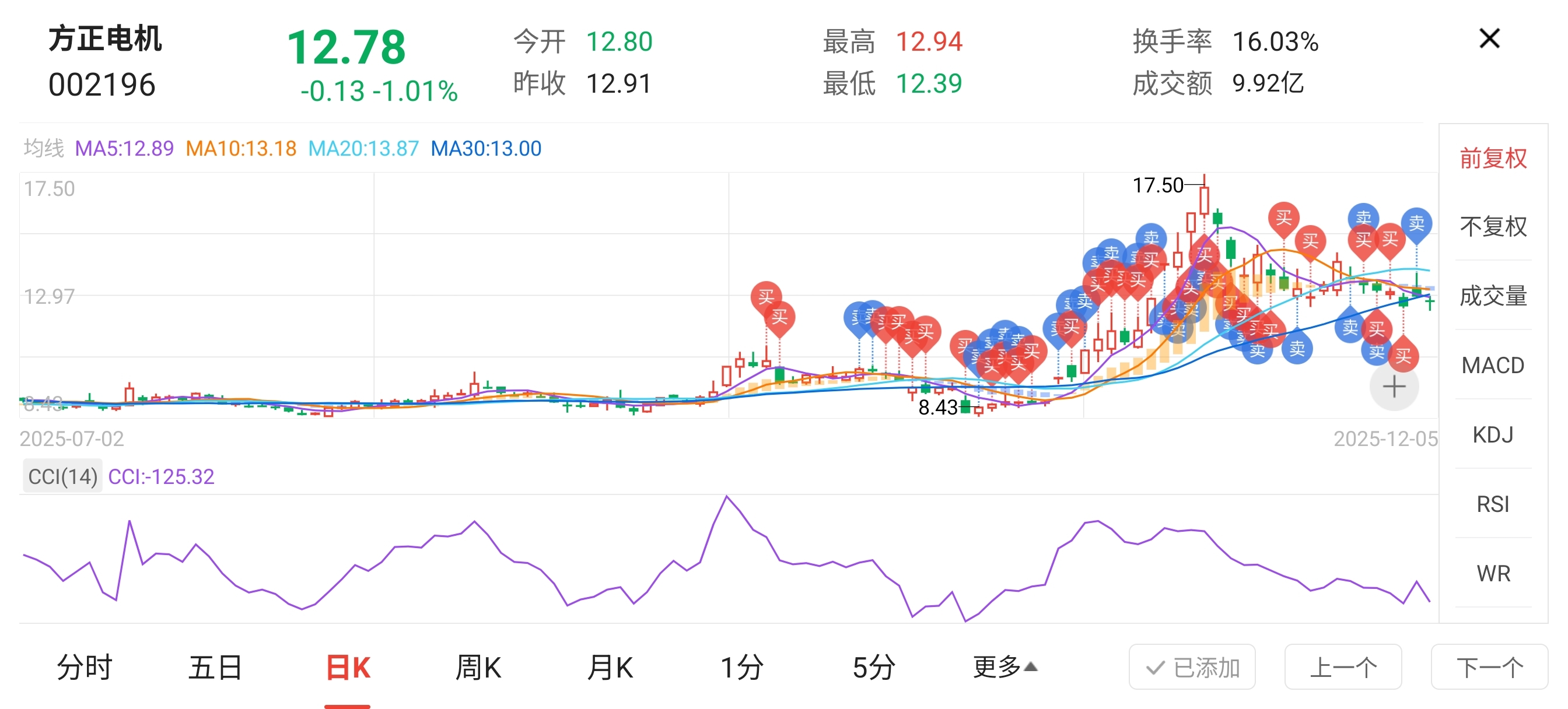Switch to the 周K weekly tab
Screen dimensions: 1568x709
pos(478,668)
